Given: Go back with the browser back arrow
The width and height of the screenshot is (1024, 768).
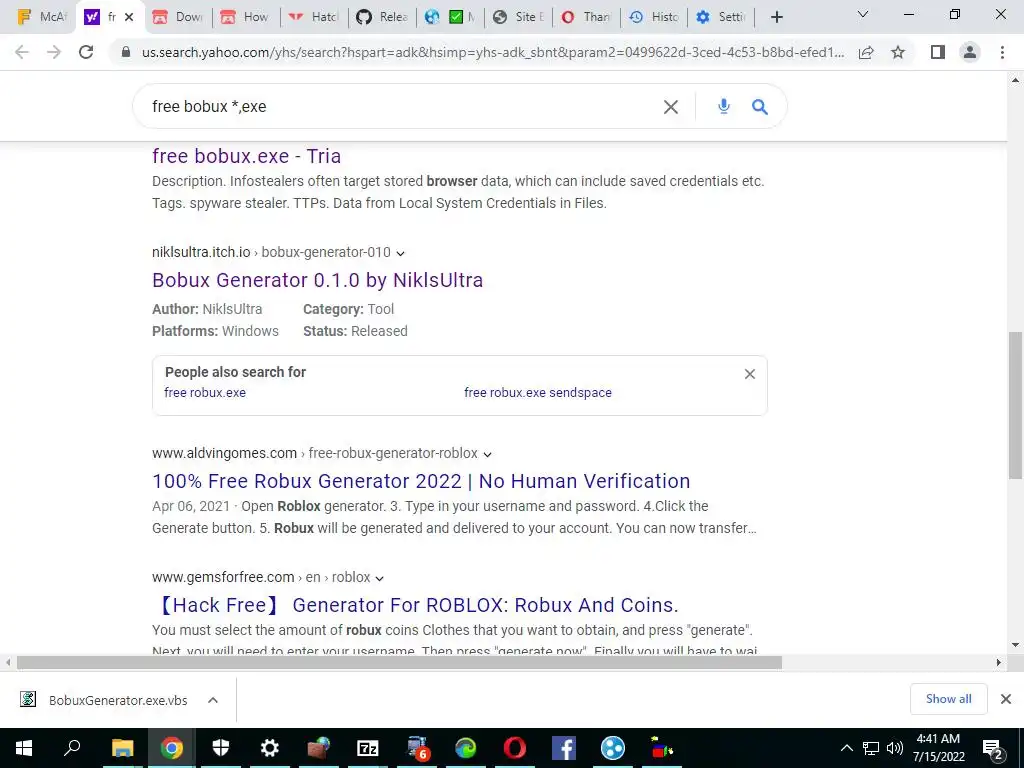Looking at the screenshot, I should pos(22,52).
